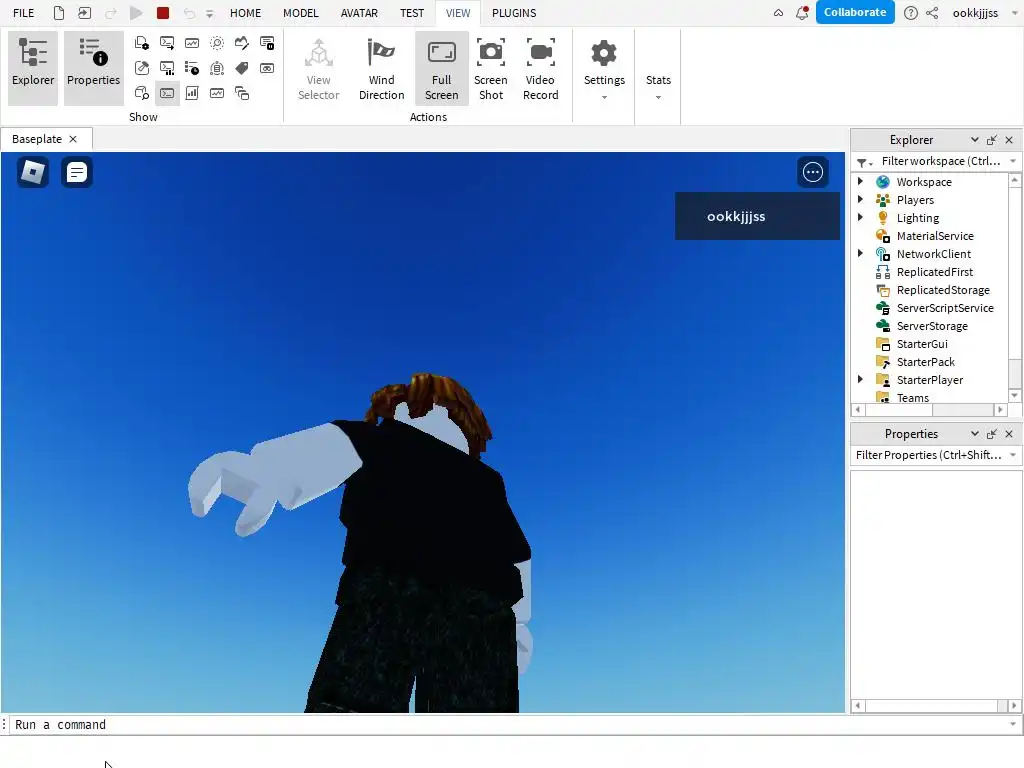Click the ookkjjjss player entry in the viewport
Viewport: 1024px width, 768px height.
757,216
